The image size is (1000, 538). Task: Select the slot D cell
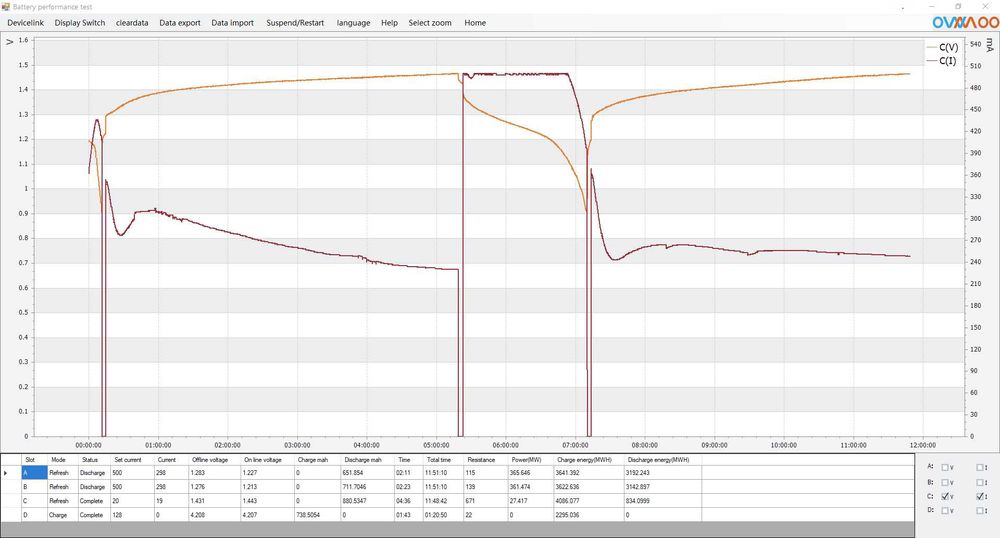click(x=34, y=515)
